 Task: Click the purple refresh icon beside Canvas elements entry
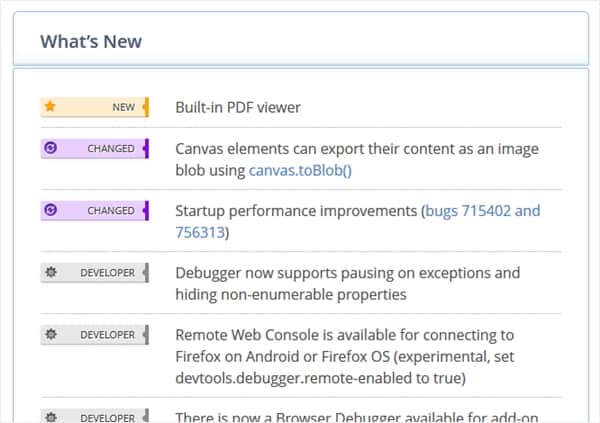coord(51,147)
